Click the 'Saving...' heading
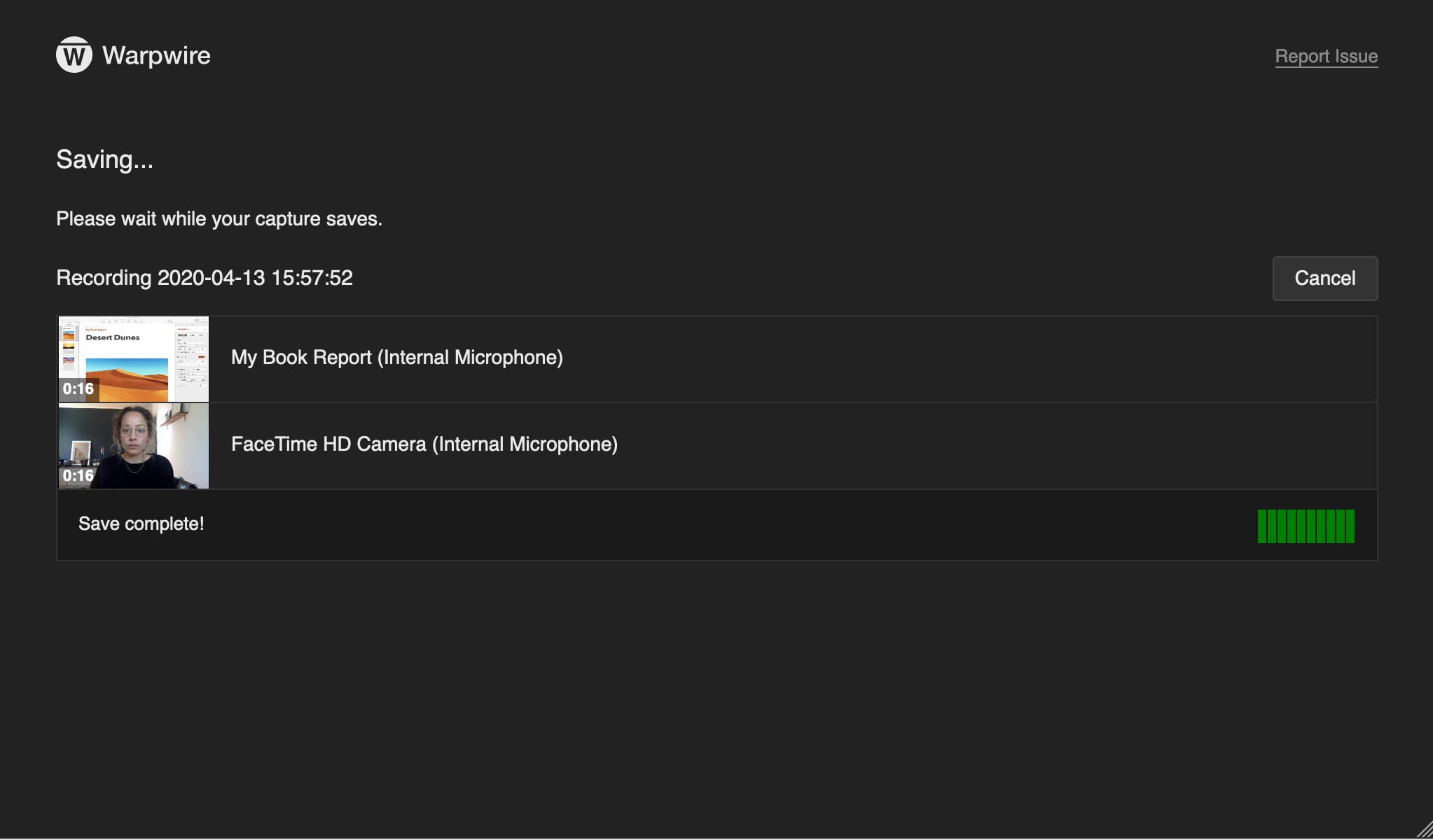Image resolution: width=1433 pixels, height=840 pixels. pos(104,160)
